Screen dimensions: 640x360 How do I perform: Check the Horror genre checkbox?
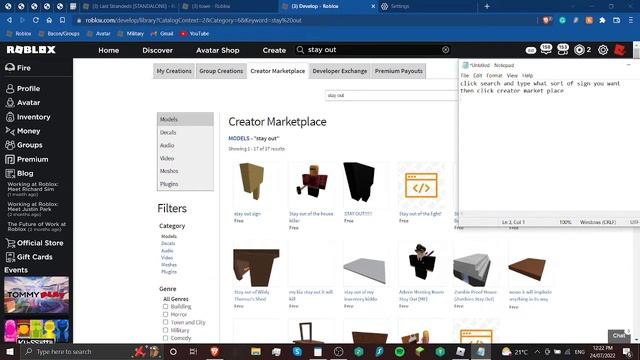tap(165, 314)
